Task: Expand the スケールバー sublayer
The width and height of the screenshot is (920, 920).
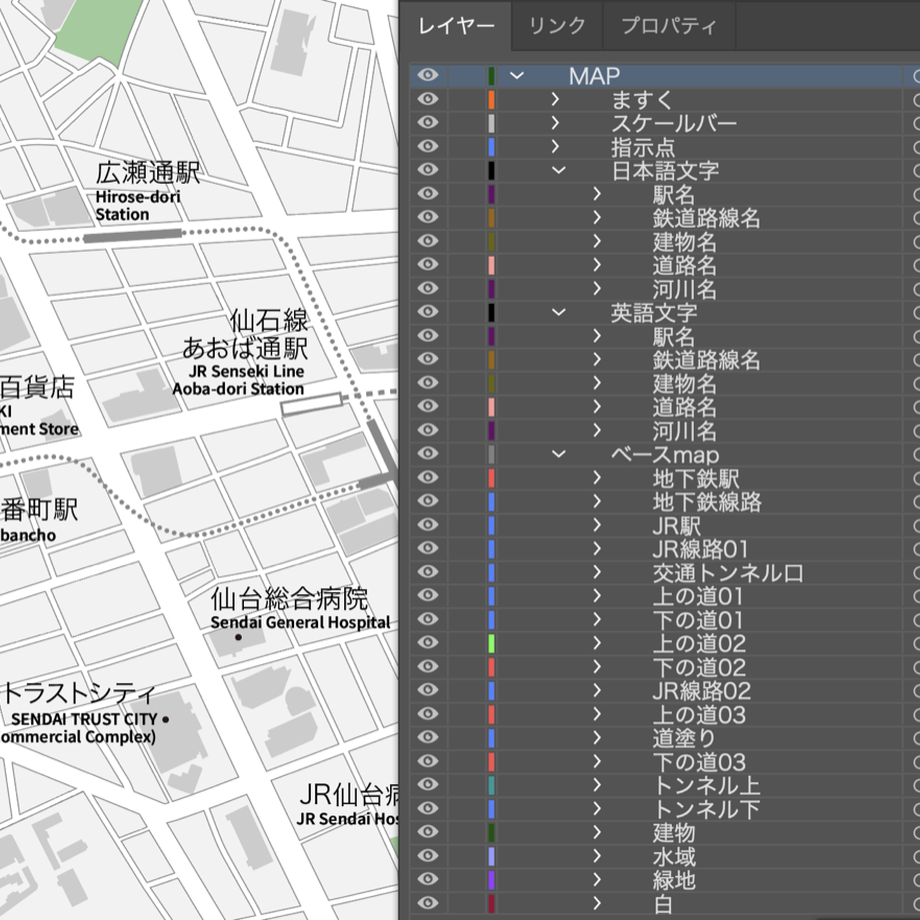Action: 555,123
